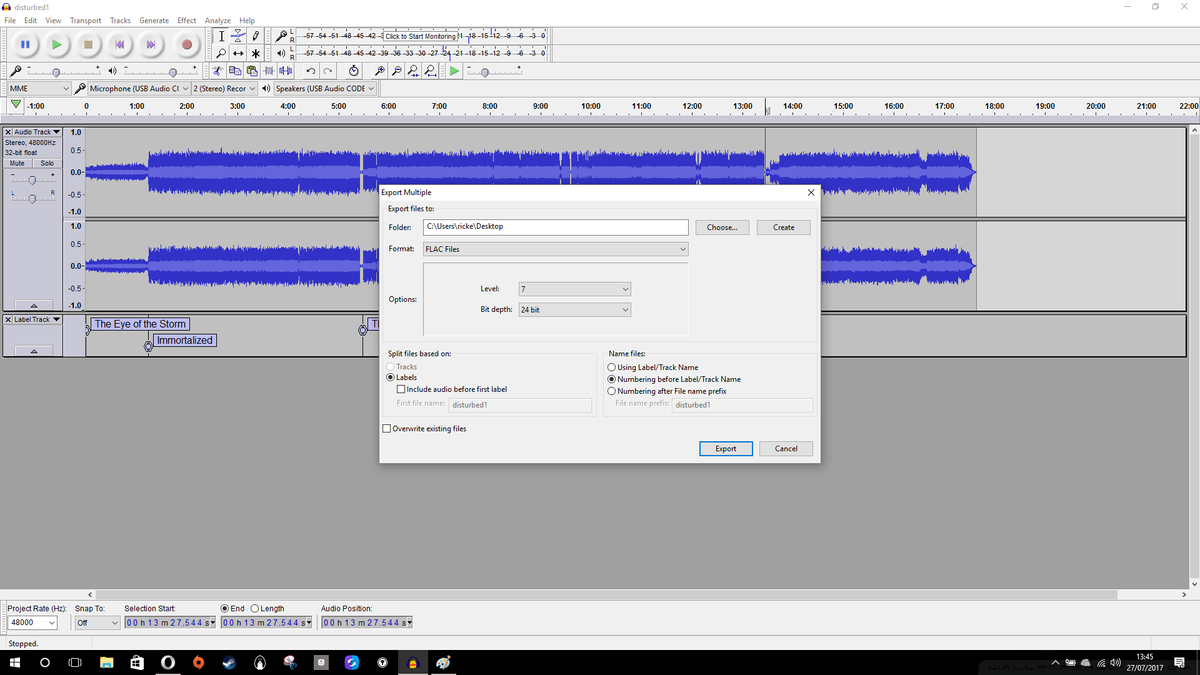
Task: Open the Analyze menu
Action: pyautogui.click(x=218, y=19)
